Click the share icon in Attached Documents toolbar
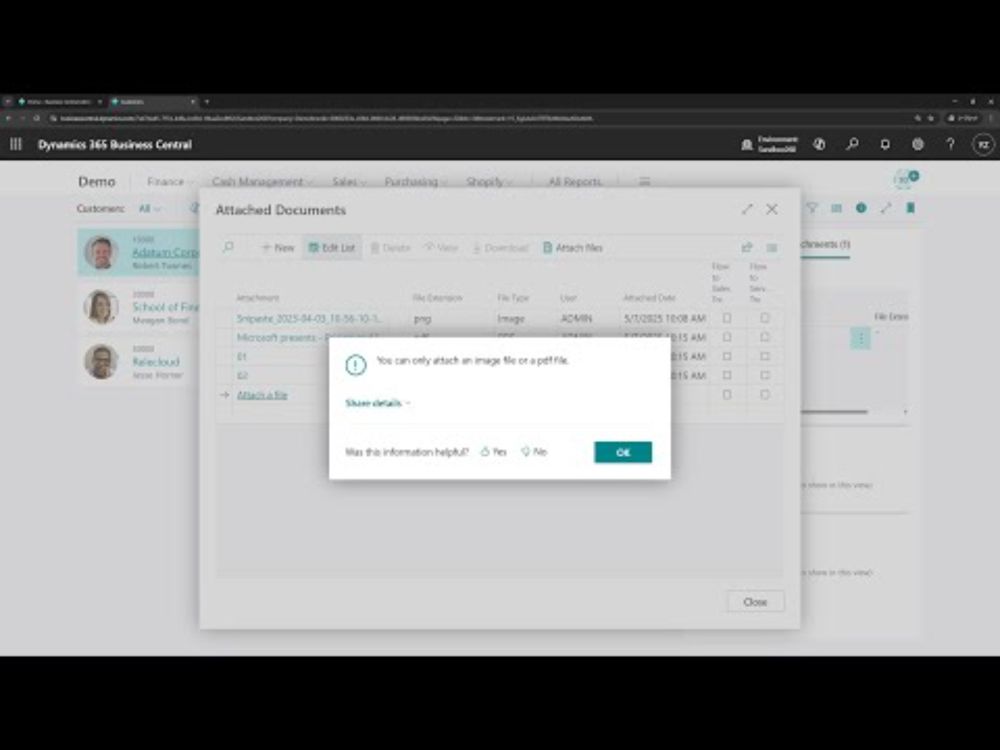Screen dimensions: 1000x750 click(x=747, y=247)
